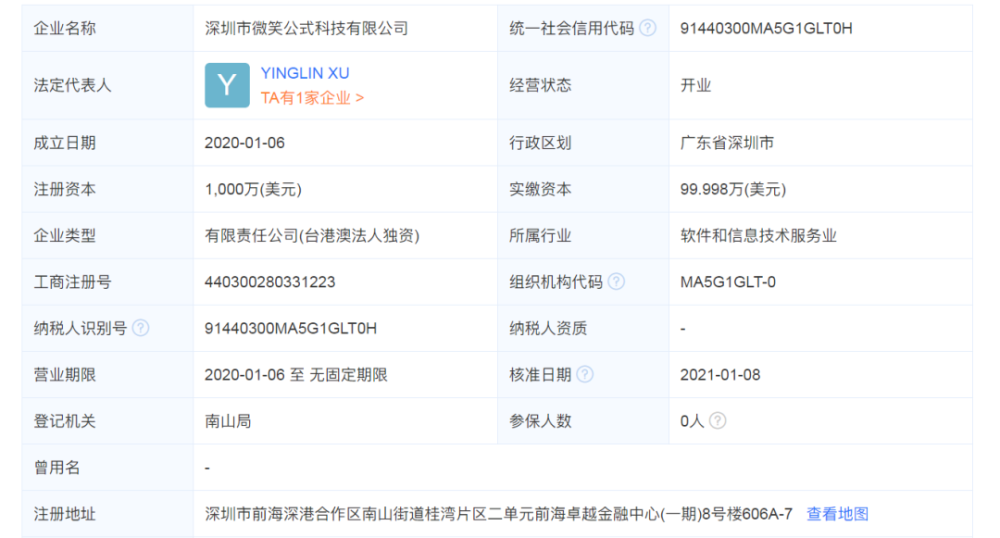Select the 统一社会信用代码 label text
This screenshot has width=1000, height=538.
[571, 28]
